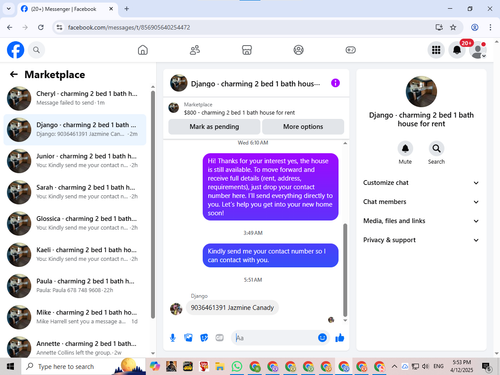Send a thumbs-up like
Screen dimensions: 500x375
(x=340, y=338)
